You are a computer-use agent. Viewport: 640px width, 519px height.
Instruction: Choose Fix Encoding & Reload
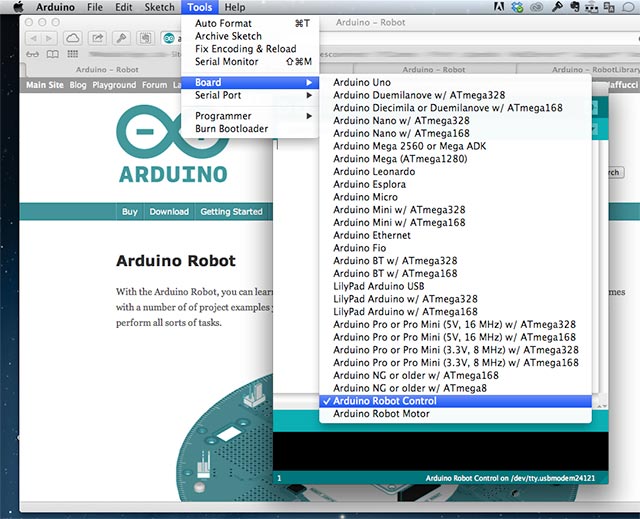coord(250,49)
